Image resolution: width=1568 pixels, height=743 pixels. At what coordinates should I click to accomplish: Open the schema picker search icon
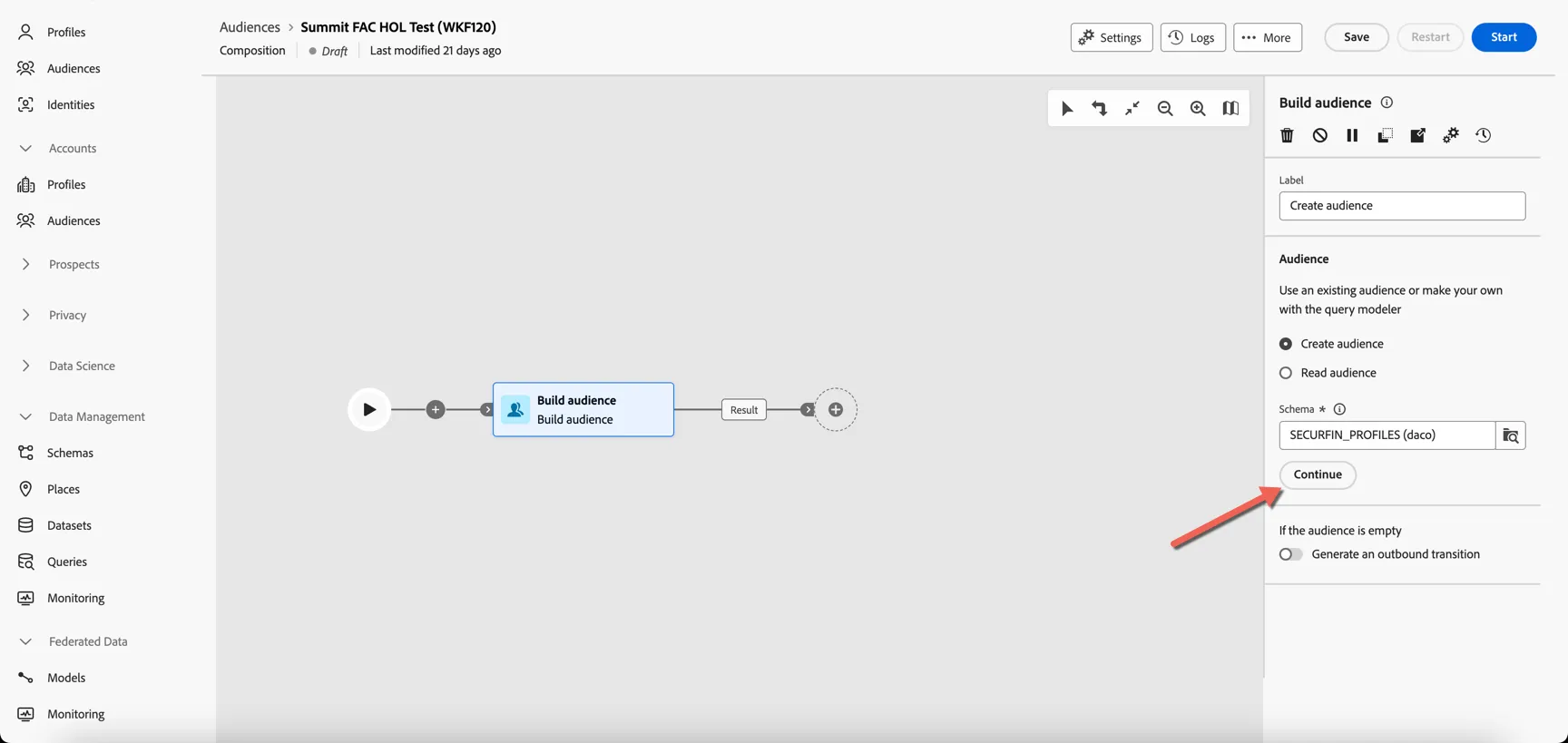1511,435
